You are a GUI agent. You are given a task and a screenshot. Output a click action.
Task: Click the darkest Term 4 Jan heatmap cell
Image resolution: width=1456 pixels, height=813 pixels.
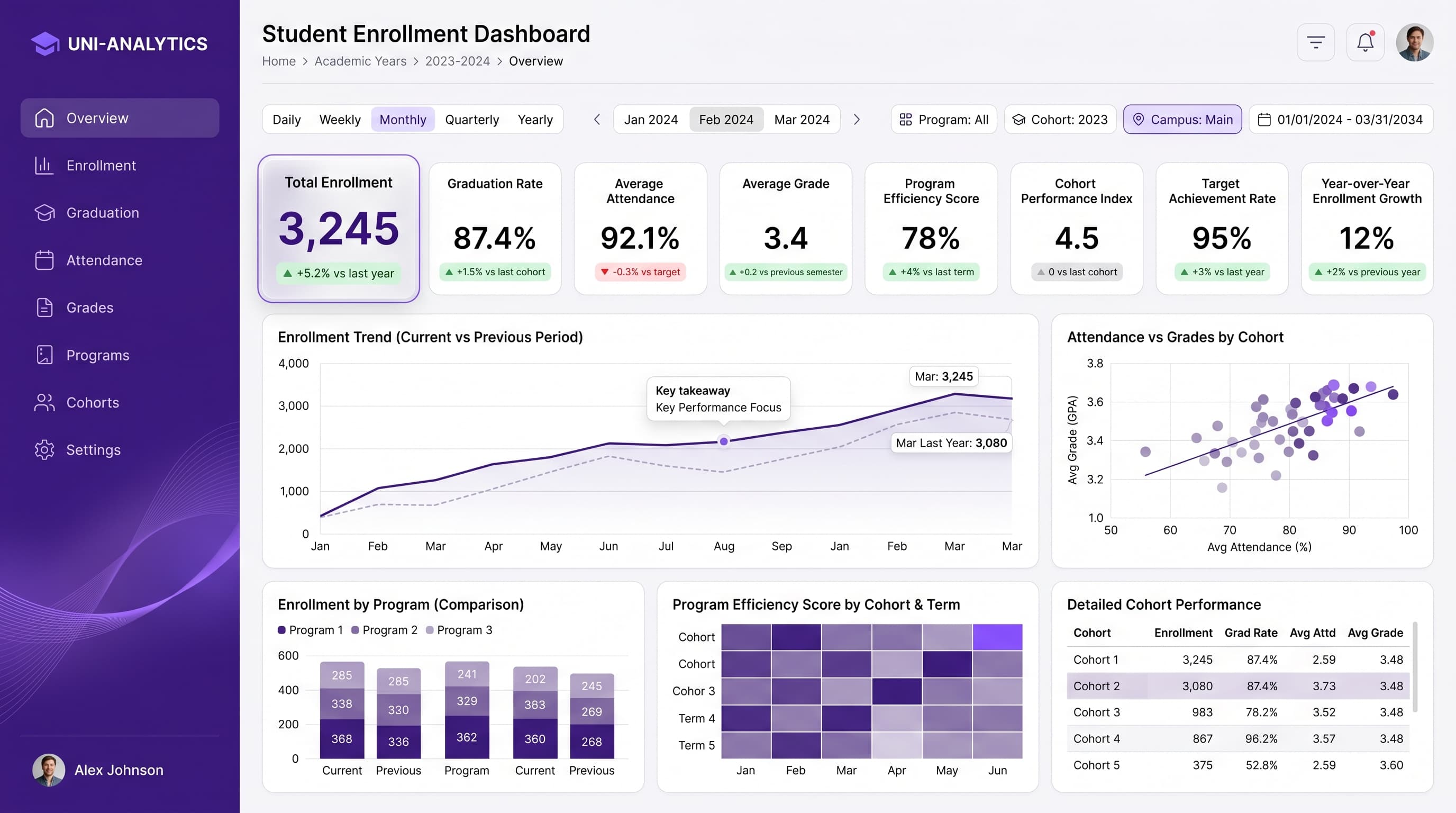click(745, 718)
